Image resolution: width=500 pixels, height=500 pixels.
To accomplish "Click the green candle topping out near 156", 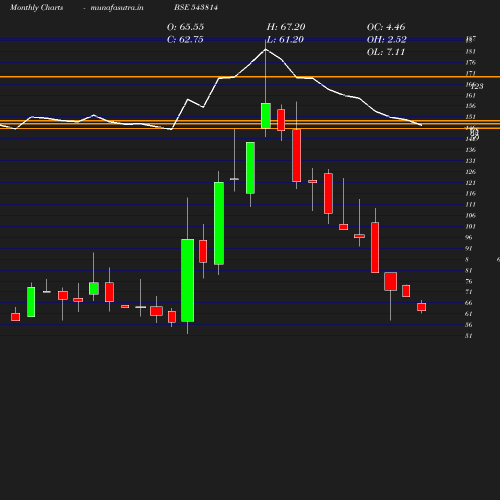I will (x=266, y=116).
